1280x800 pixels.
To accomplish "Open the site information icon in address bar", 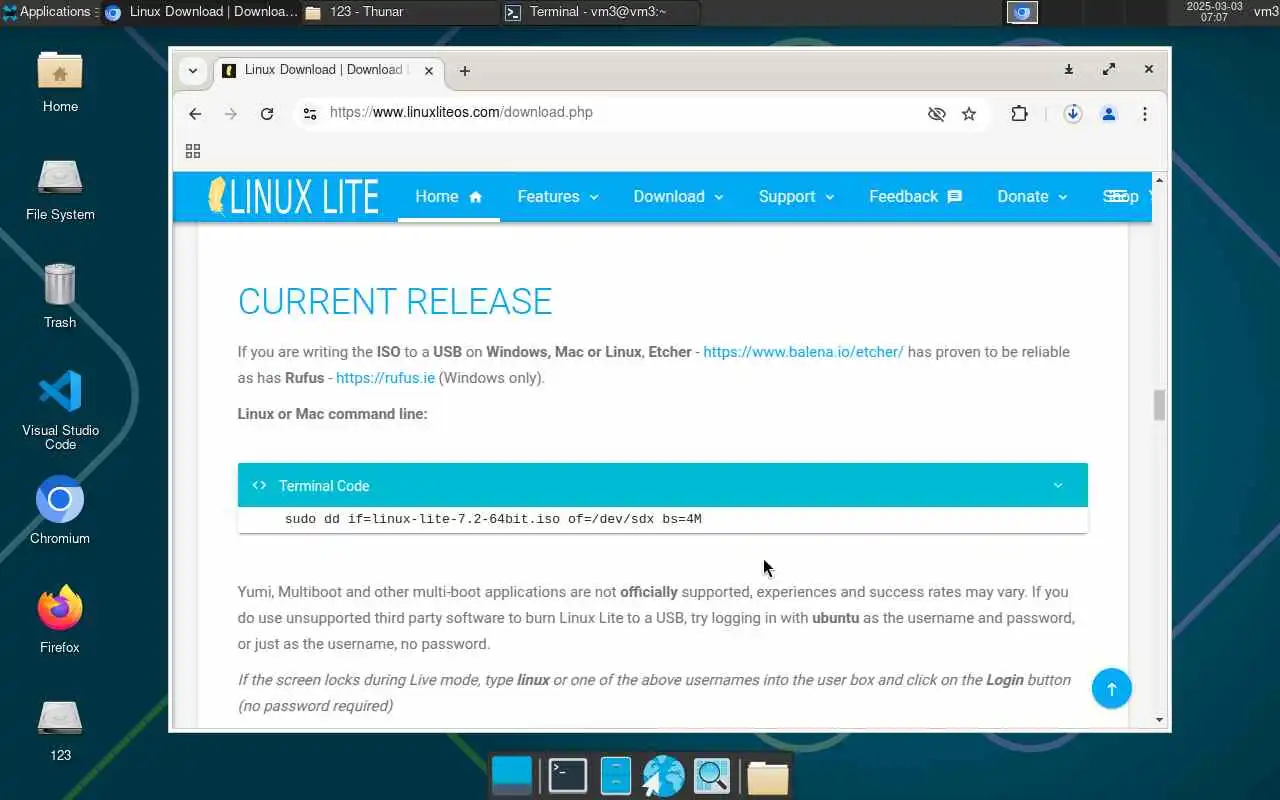I will click(310, 114).
